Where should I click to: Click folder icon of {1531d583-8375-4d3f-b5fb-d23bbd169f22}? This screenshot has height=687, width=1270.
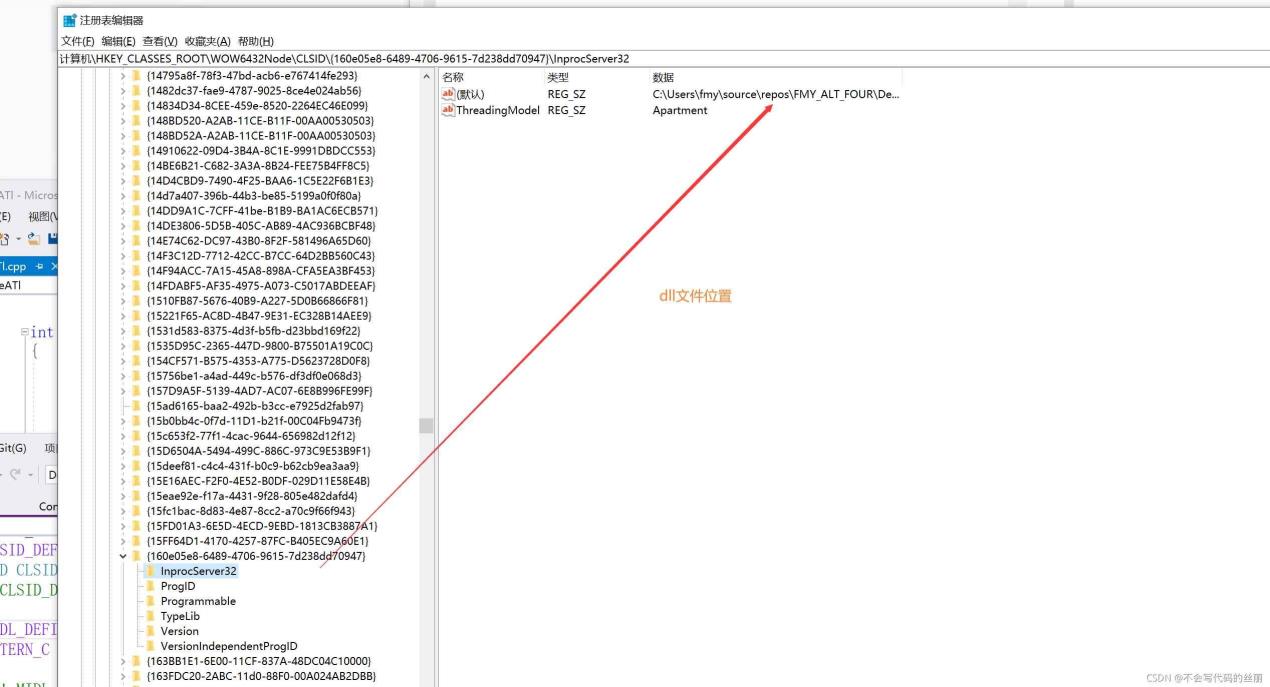tap(137, 331)
